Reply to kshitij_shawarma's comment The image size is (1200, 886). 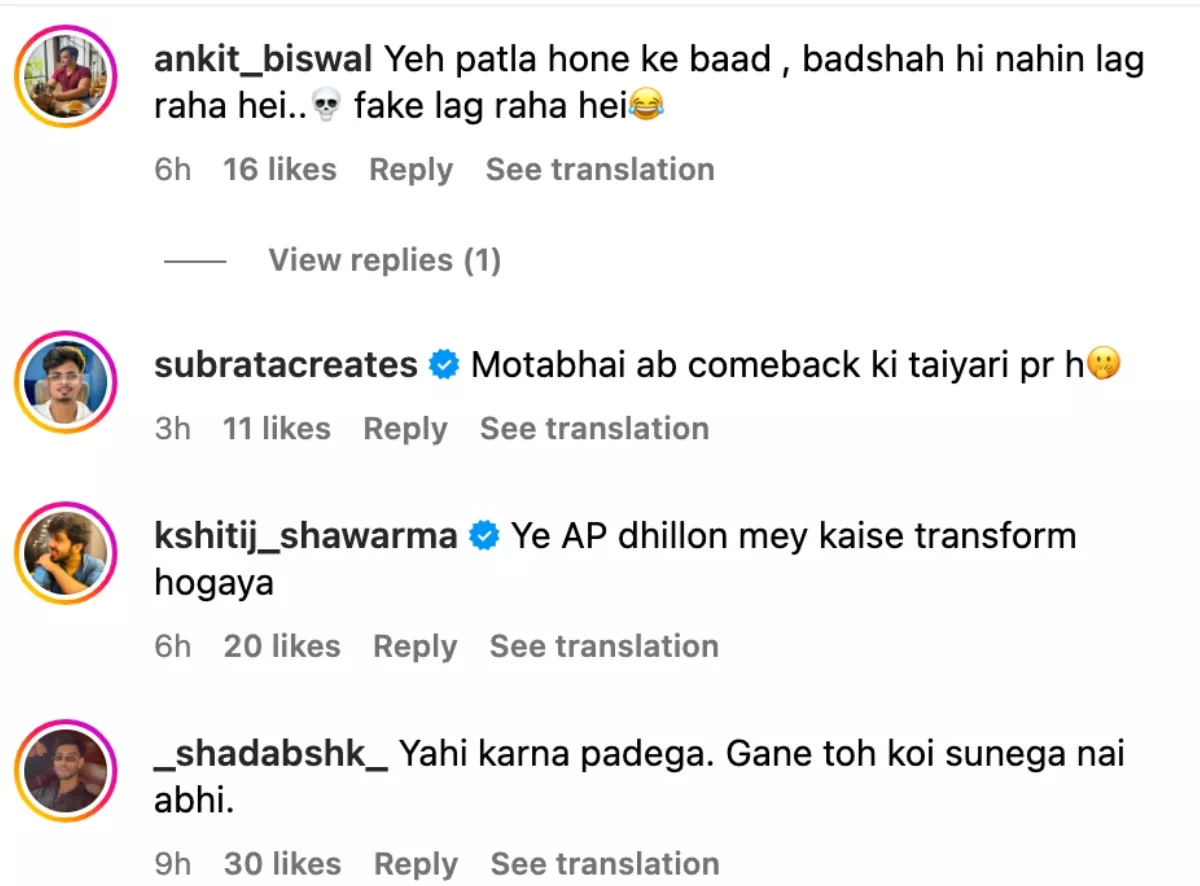(x=415, y=647)
